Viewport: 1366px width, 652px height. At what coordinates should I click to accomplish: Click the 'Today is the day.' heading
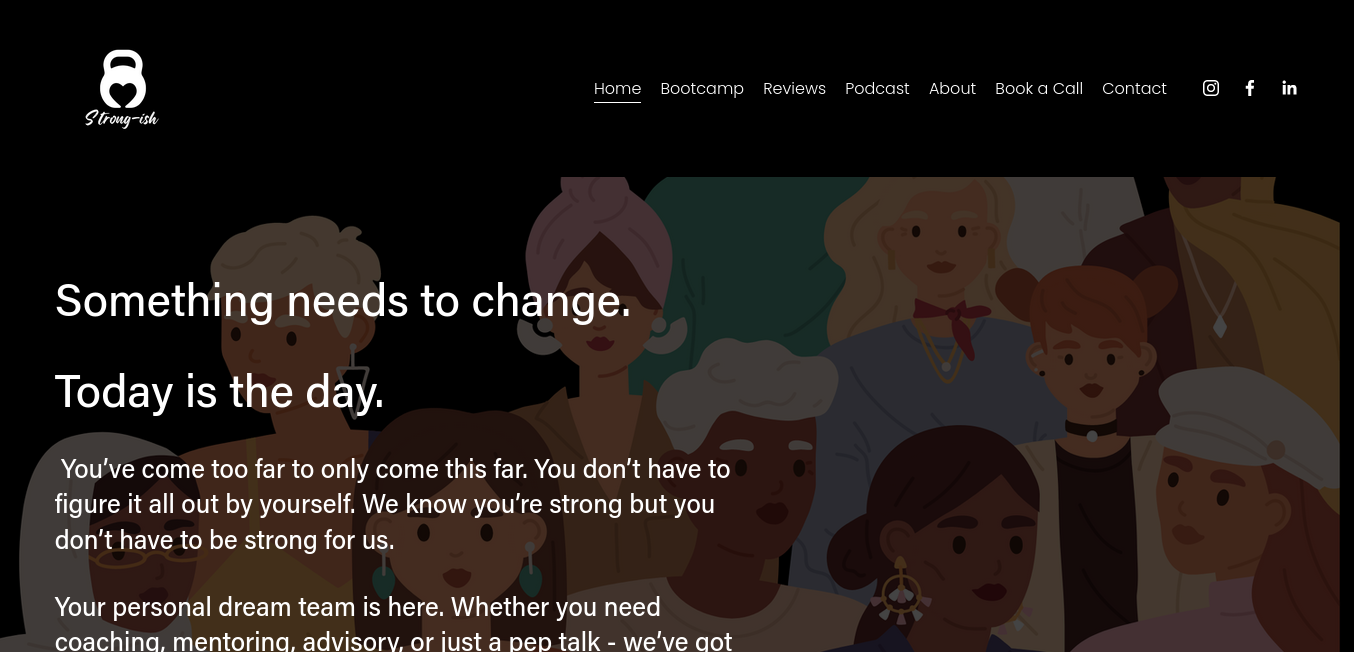click(x=220, y=391)
